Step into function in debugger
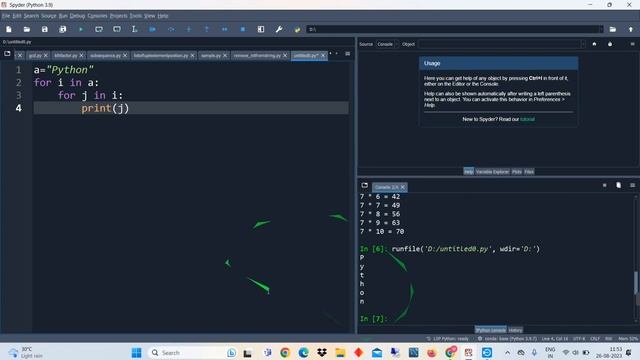Image resolution: width=640 pixels, height=360 pixels. coord(189,29)
